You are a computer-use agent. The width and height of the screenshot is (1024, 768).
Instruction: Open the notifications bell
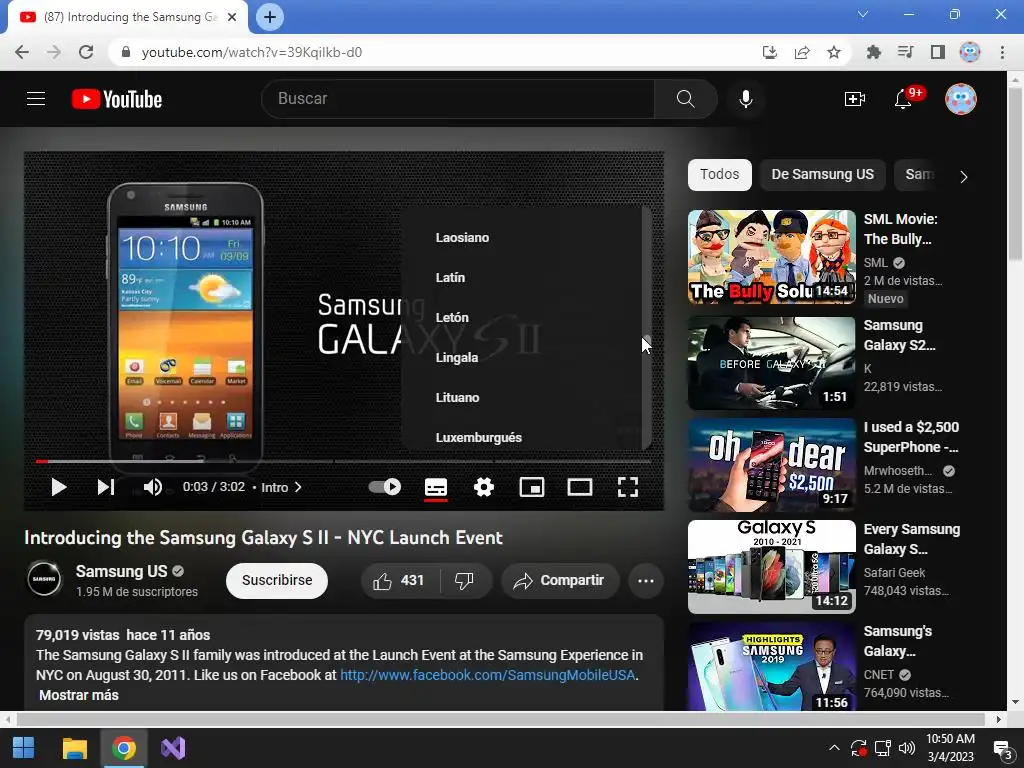[904, 99]
